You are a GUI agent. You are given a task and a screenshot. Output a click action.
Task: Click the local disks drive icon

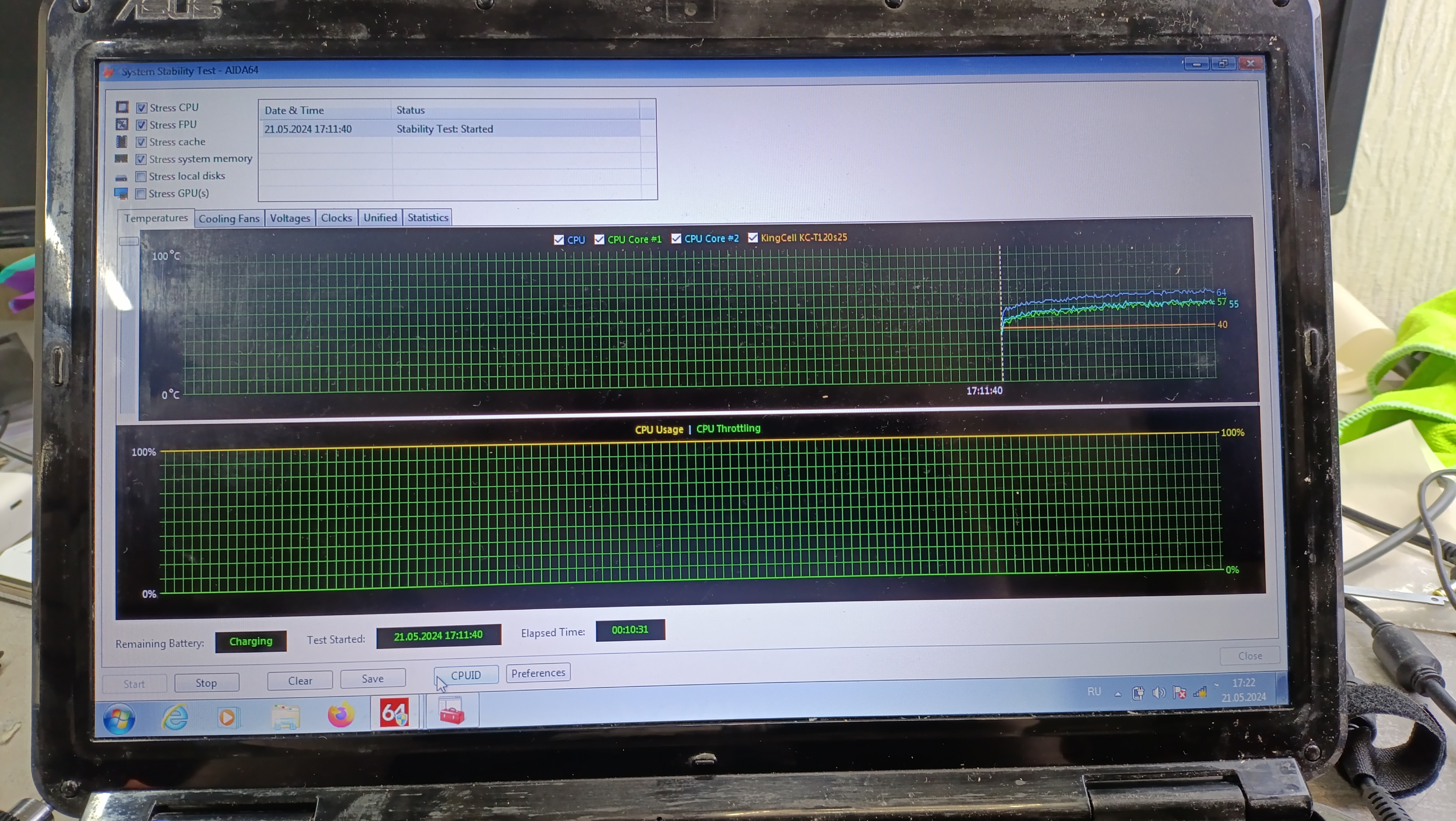tap(121, 178)
